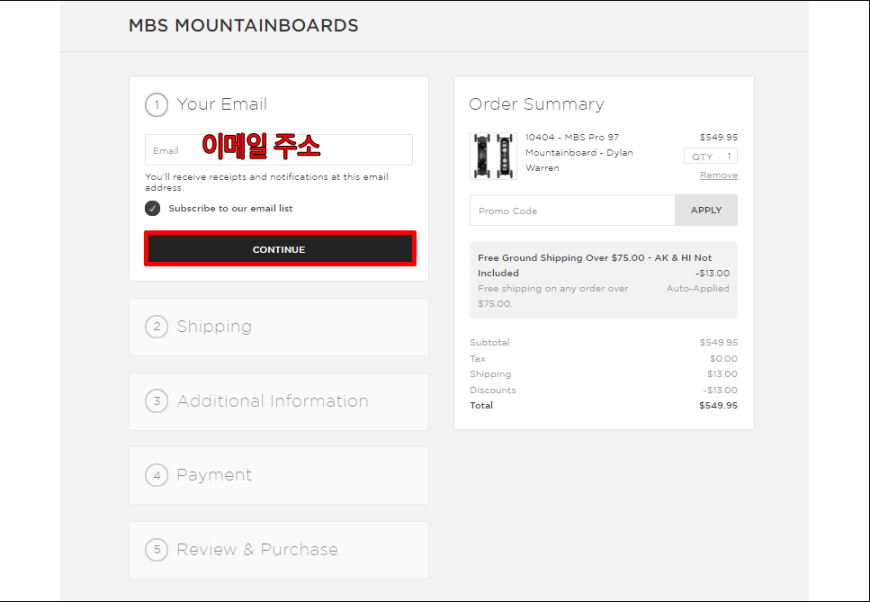Expand the Review & Purchase step

[x=279, y=550]
